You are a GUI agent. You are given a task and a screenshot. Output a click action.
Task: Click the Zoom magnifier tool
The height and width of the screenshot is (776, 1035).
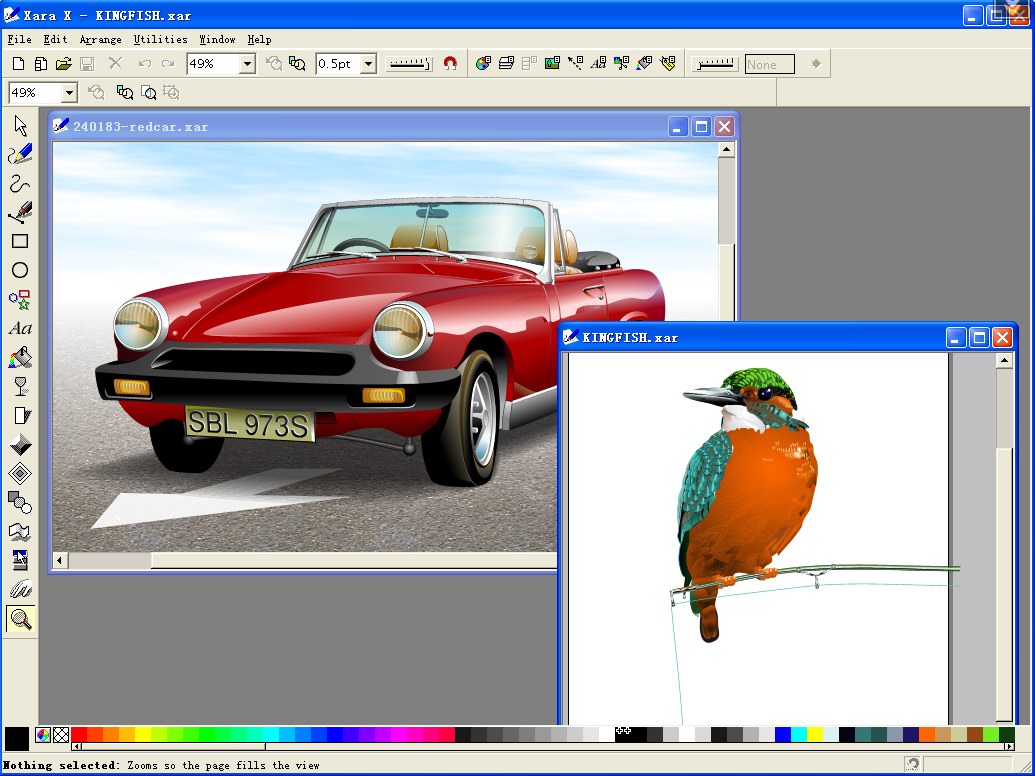point(20,619)
